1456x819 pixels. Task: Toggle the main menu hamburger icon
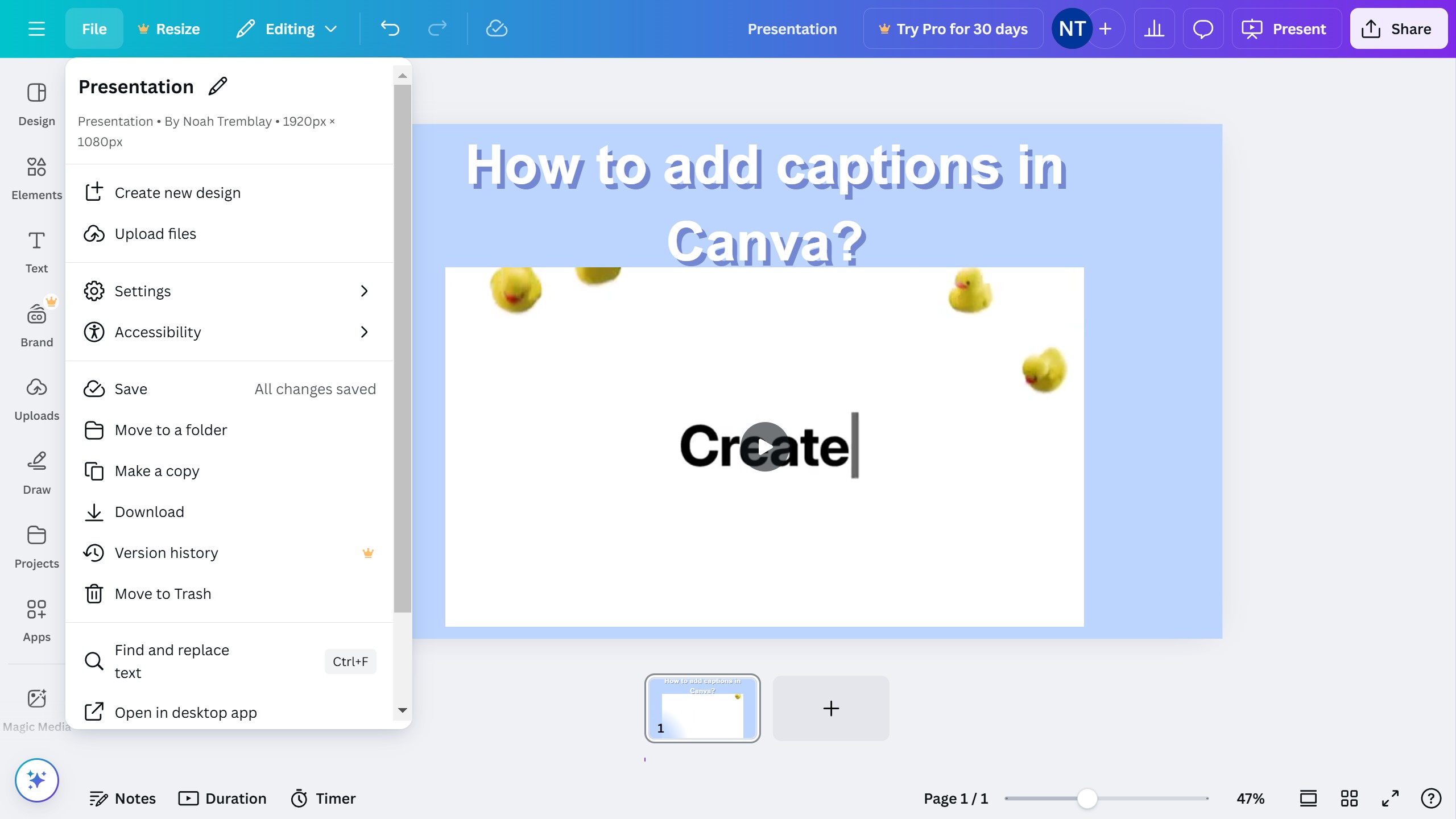[x=36, y=28]
